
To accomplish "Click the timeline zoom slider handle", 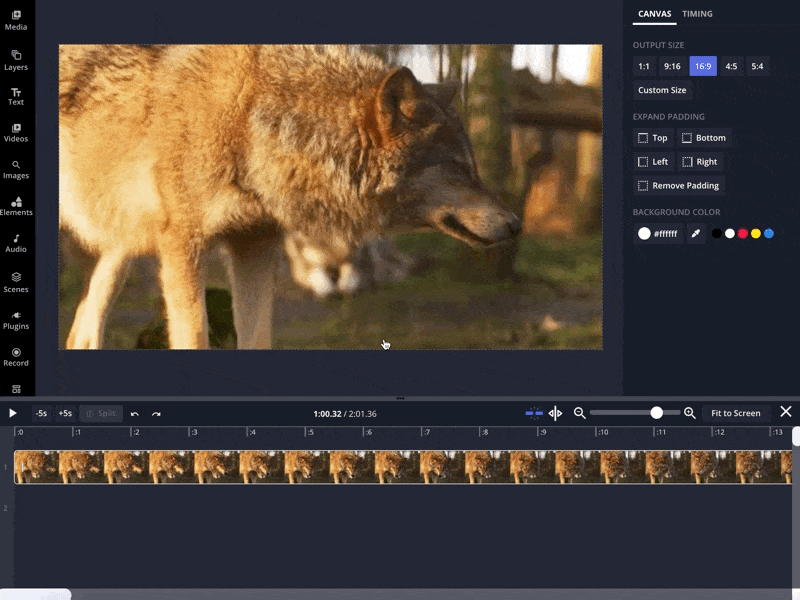I will coord(657,413).
